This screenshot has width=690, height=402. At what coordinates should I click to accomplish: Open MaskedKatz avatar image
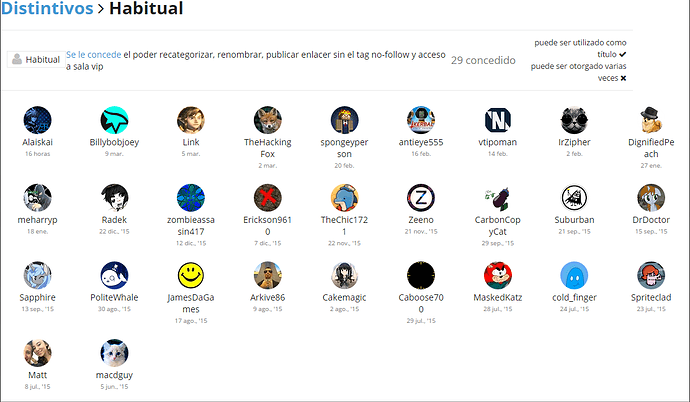498,275
